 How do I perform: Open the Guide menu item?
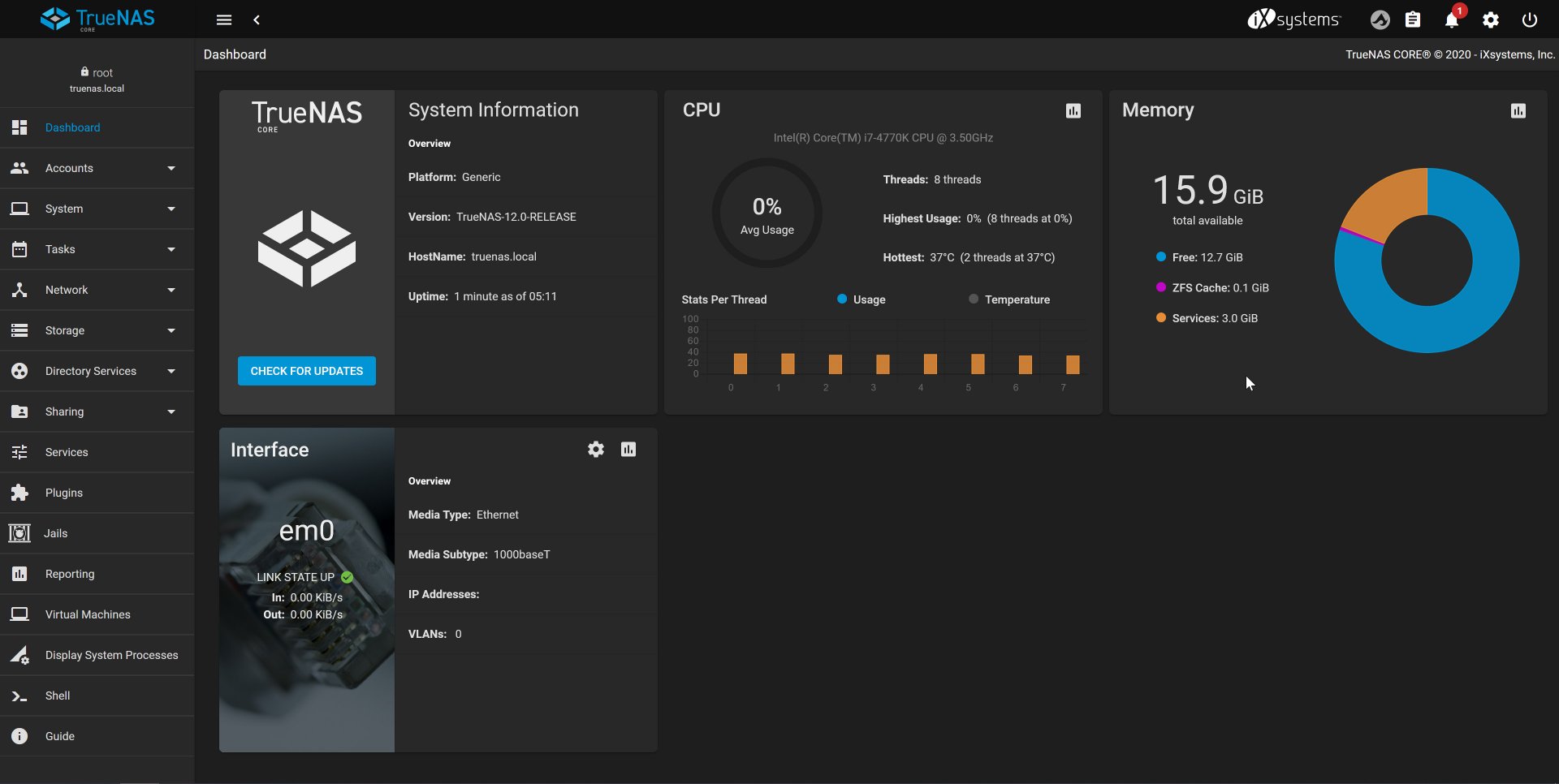[x=97, y=736]
